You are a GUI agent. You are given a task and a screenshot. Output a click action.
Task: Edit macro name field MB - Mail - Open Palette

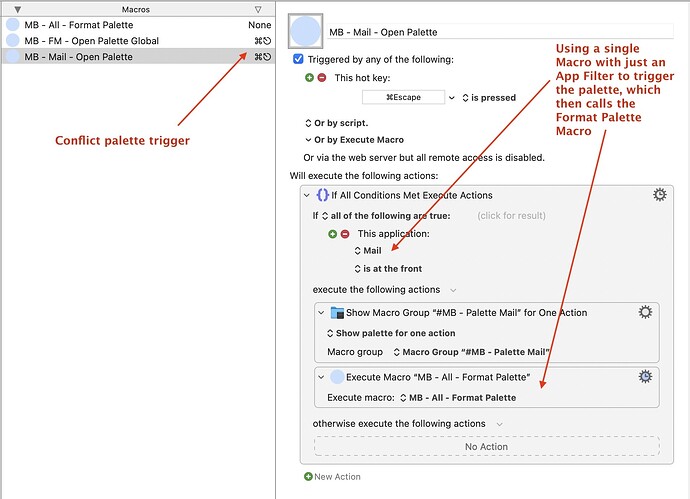point(501,32)
